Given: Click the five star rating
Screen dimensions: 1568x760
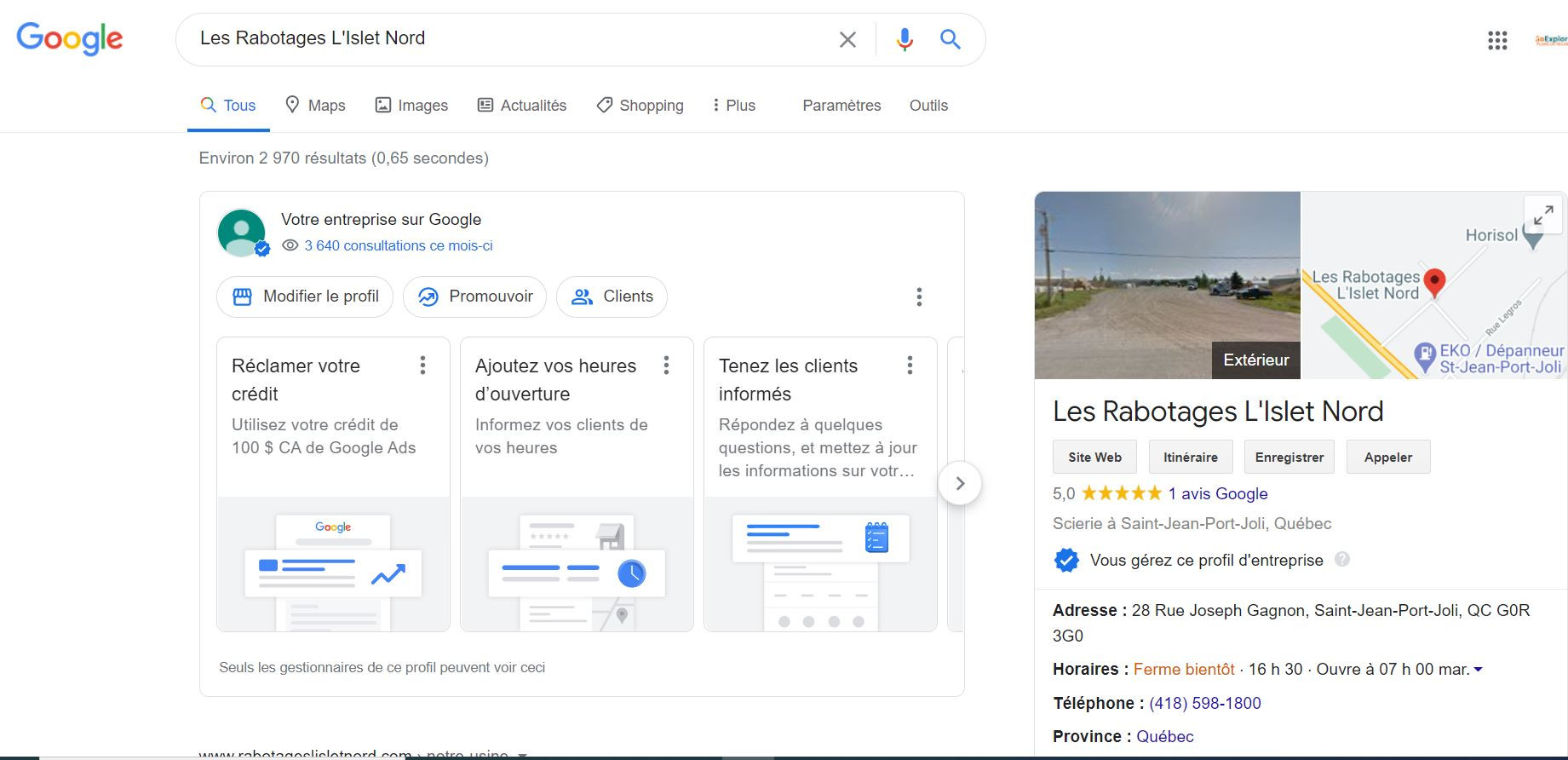Looking at the screenshot, I should [1121, 493].
